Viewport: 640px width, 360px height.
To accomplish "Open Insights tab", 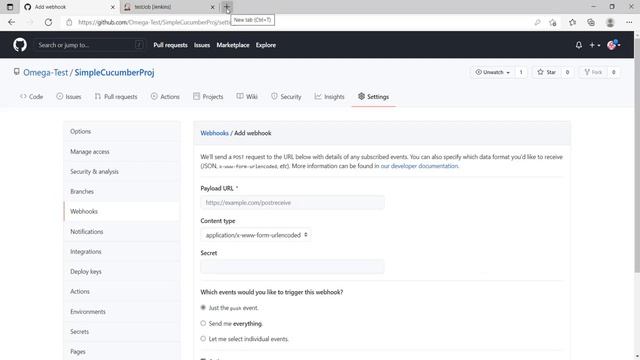I will [x=329, y=97].
